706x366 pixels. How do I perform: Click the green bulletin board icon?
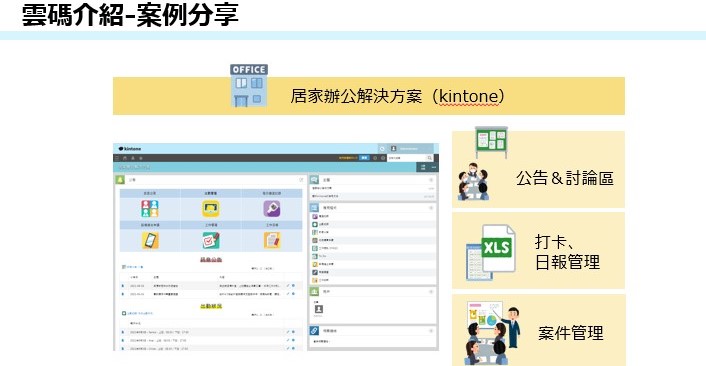tap(491, 142)
